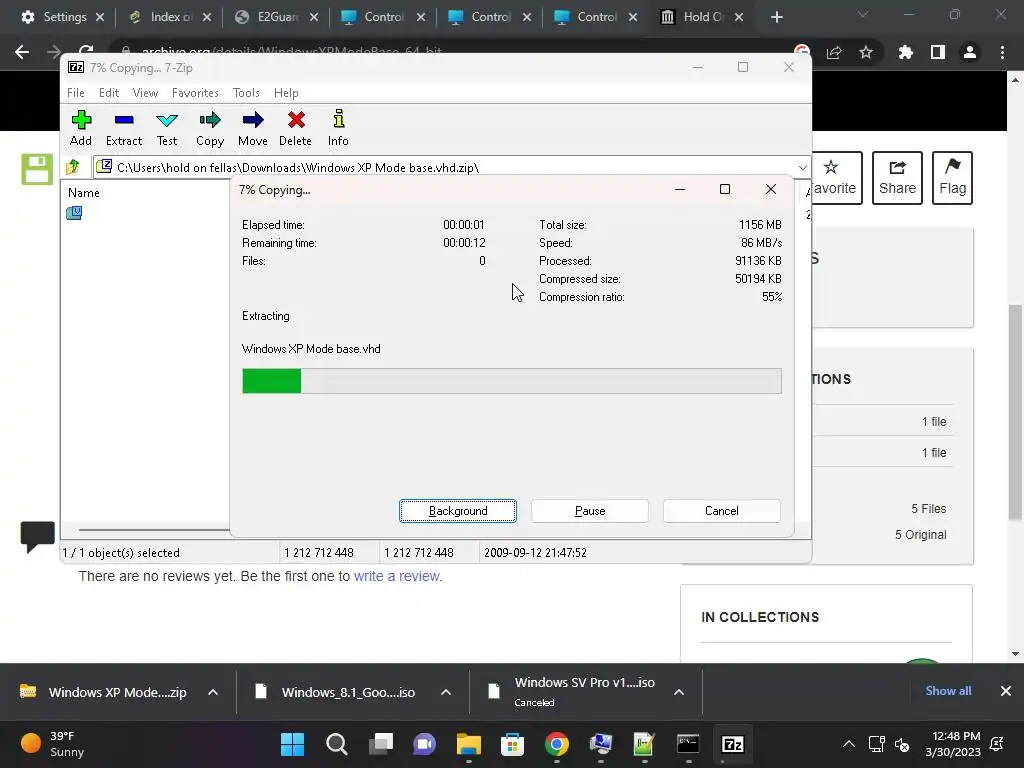The image size is (1024, 768).
Task: Click the Copy toolbar icon
Action: (x=210, y=127)
